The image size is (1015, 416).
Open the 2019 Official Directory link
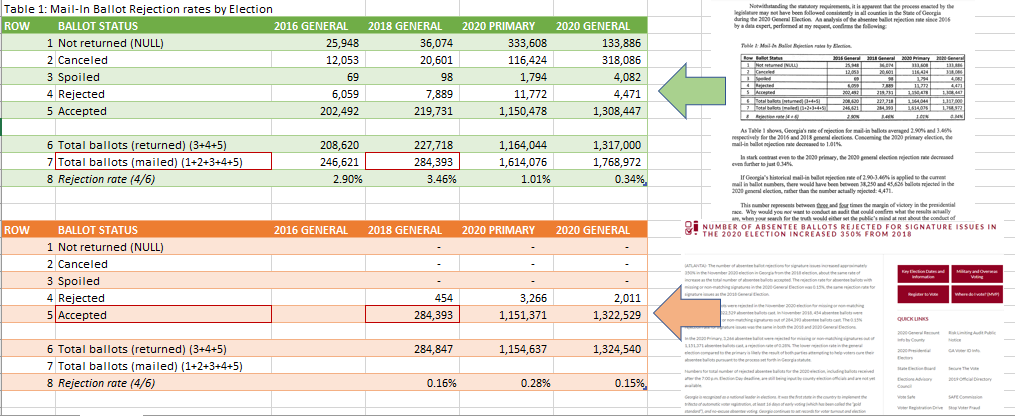click(x=969, y=378)
